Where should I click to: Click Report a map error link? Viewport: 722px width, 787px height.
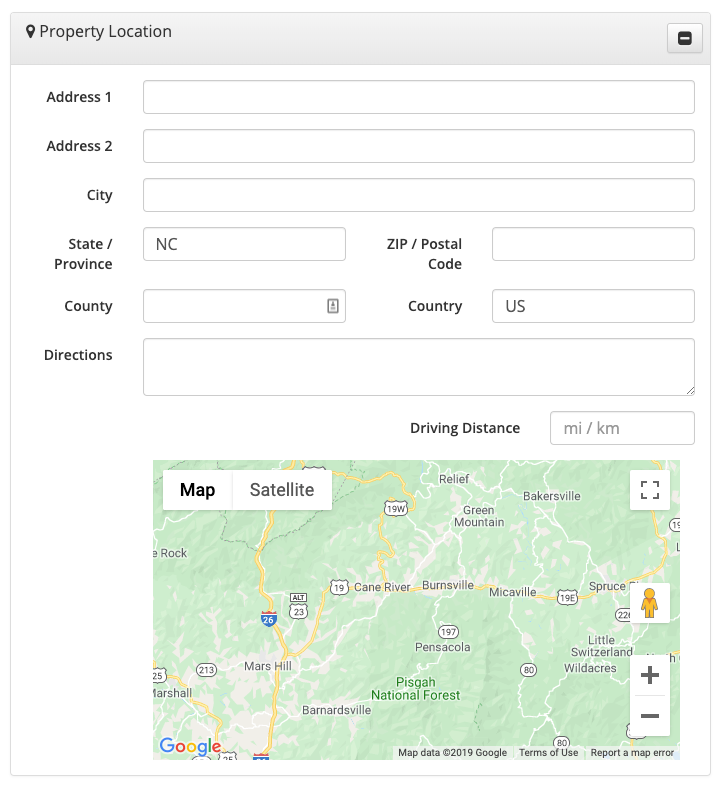pyautogui.click(x=632, y=753)
